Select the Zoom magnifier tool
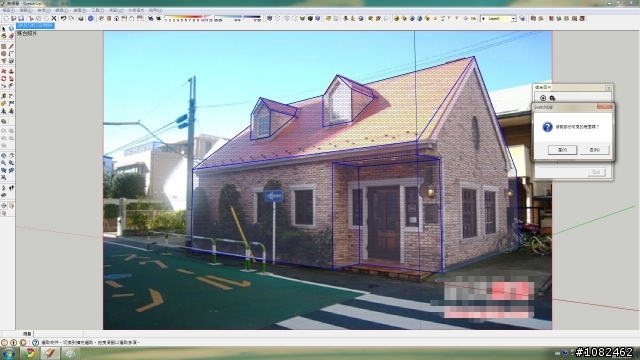Screen dimensions: 640x360 (x=4, y=163)
